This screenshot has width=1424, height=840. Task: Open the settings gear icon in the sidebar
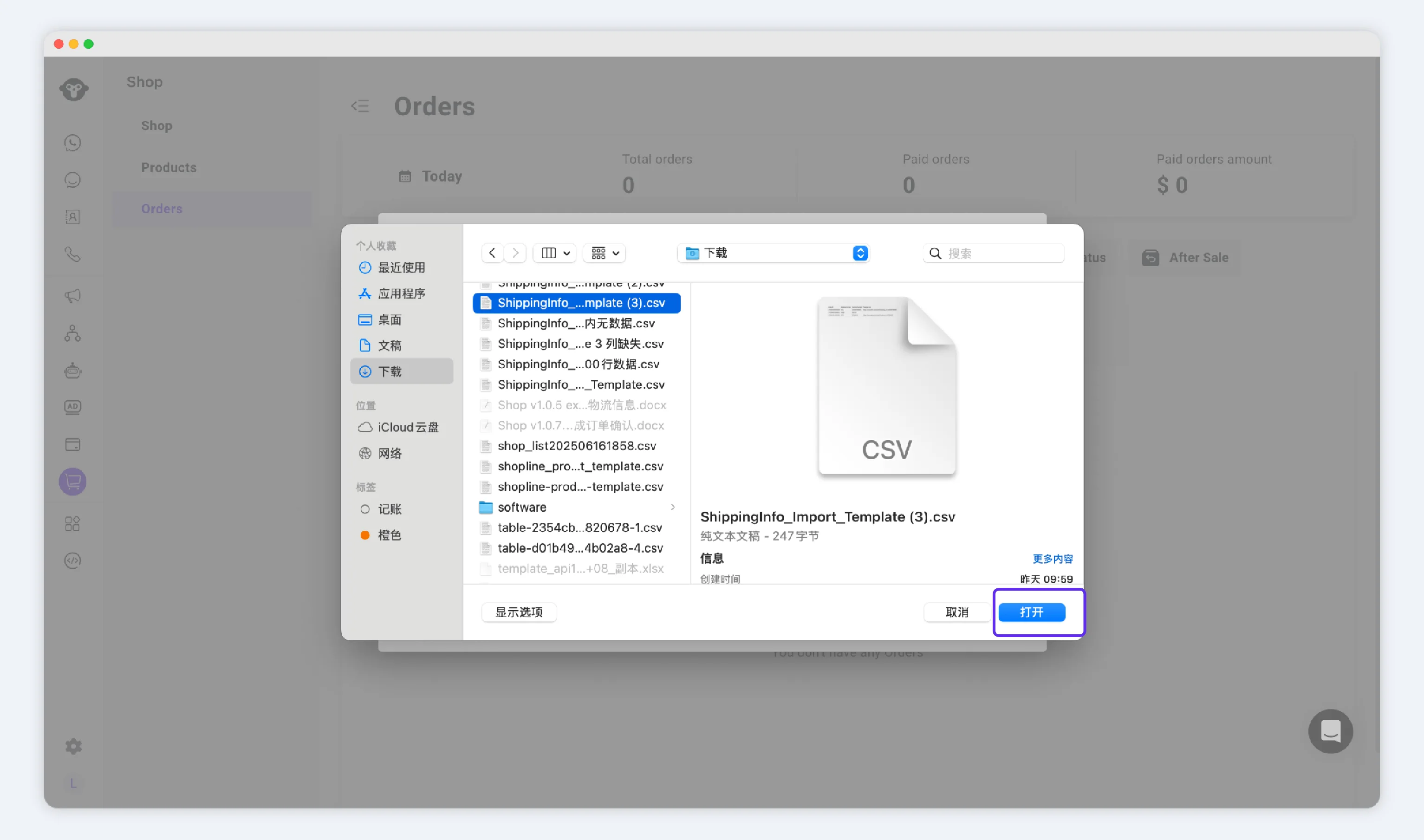[73, 746]
